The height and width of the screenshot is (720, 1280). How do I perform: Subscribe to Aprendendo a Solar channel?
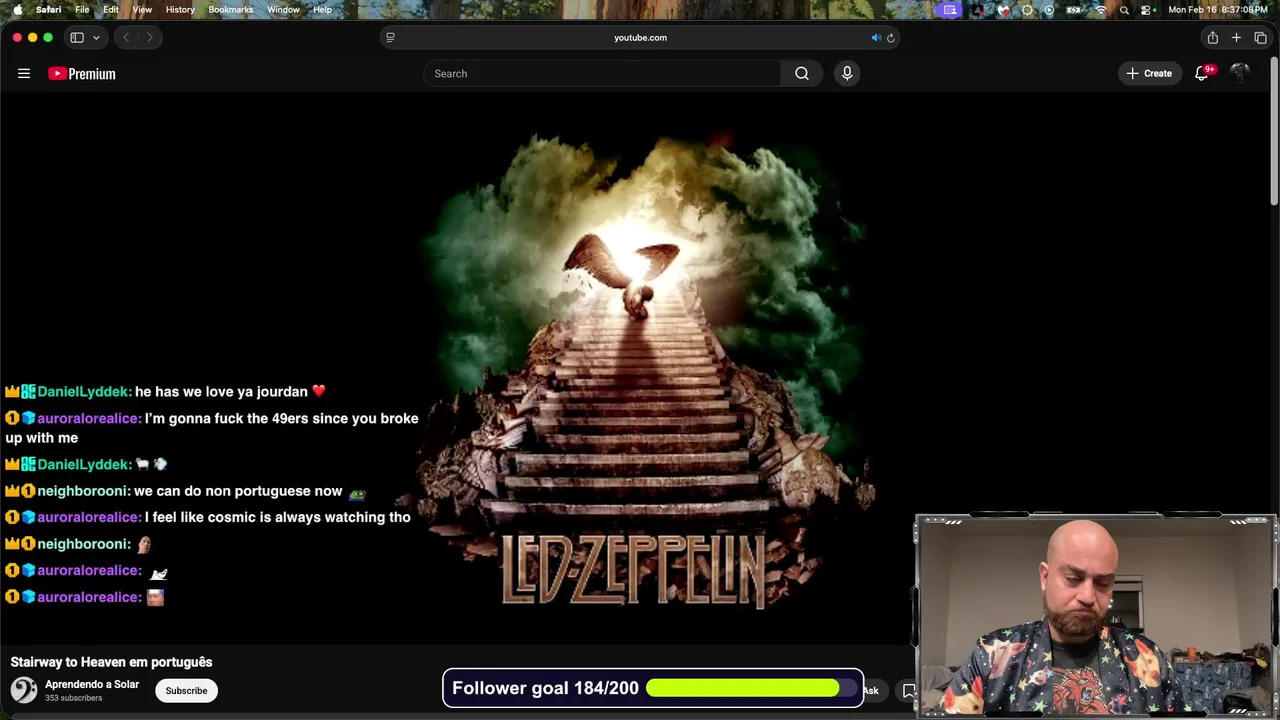pyautogui.click(x=186, y=690)
